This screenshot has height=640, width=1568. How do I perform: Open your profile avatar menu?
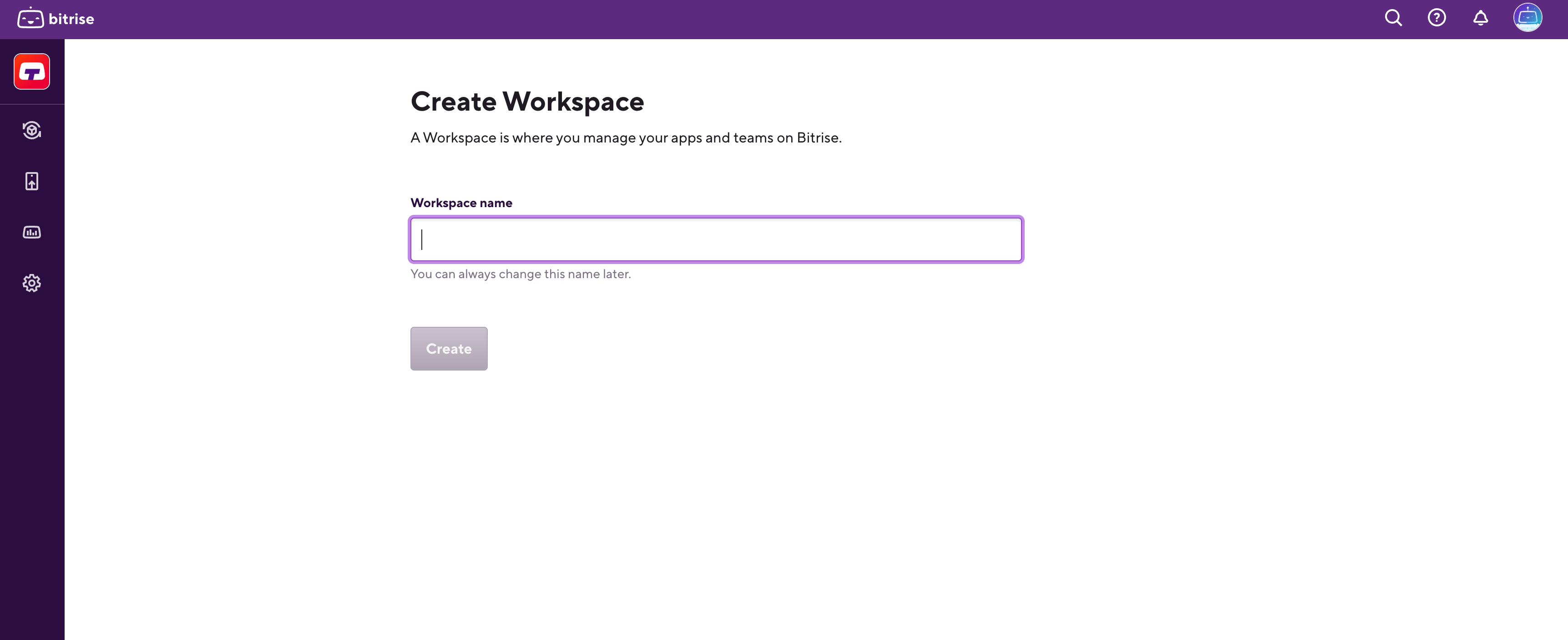(1528, 18)
